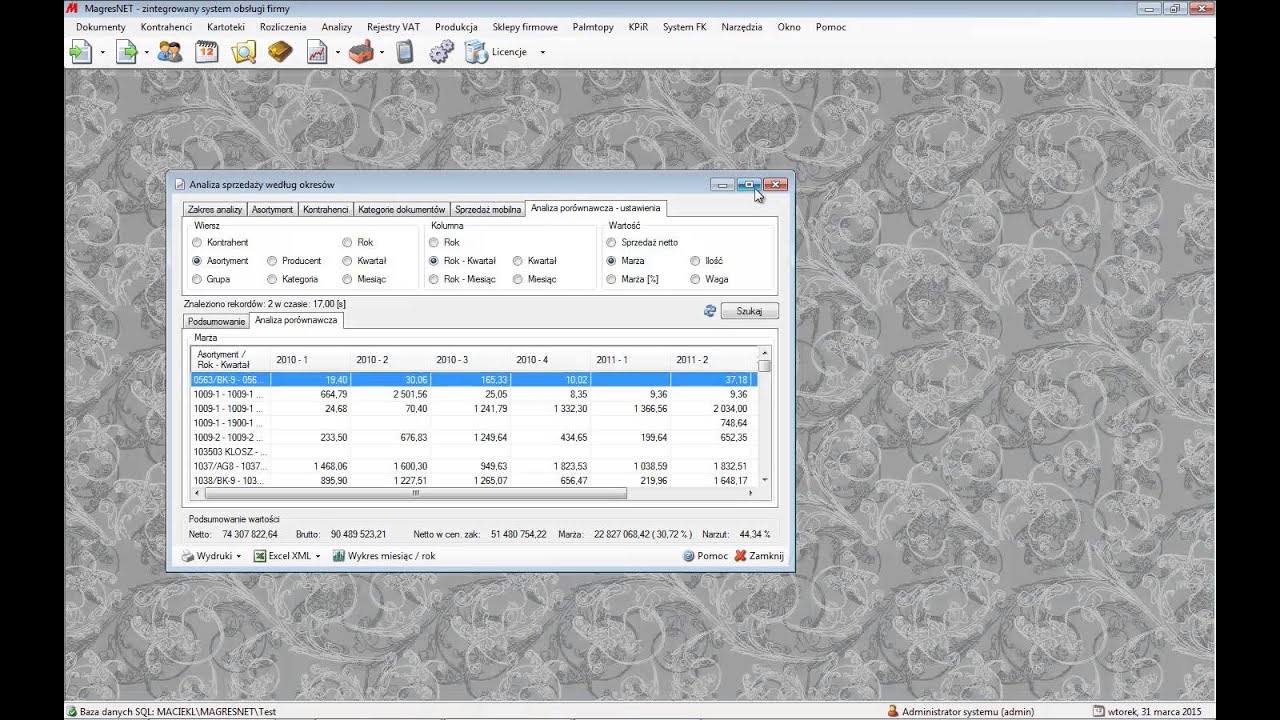Click the Excel XML export icon
This screenshot has width=1280, height=720.
(x=260, y=556)
